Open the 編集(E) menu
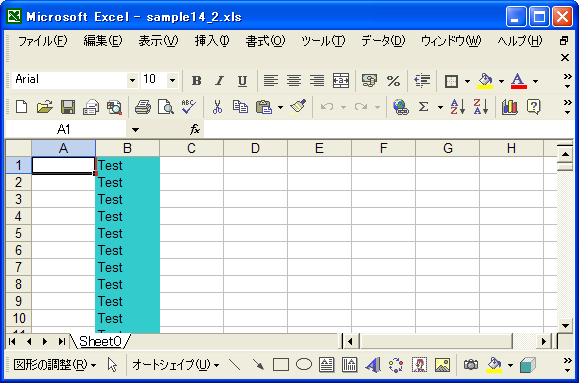 (x=103, y=41)
